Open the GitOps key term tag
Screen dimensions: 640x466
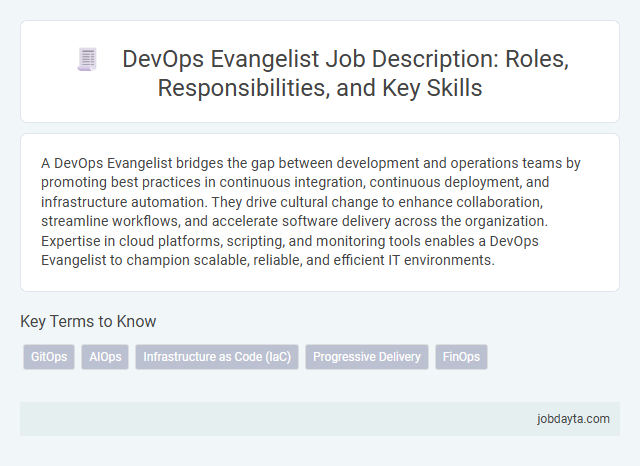click(49, 357)
